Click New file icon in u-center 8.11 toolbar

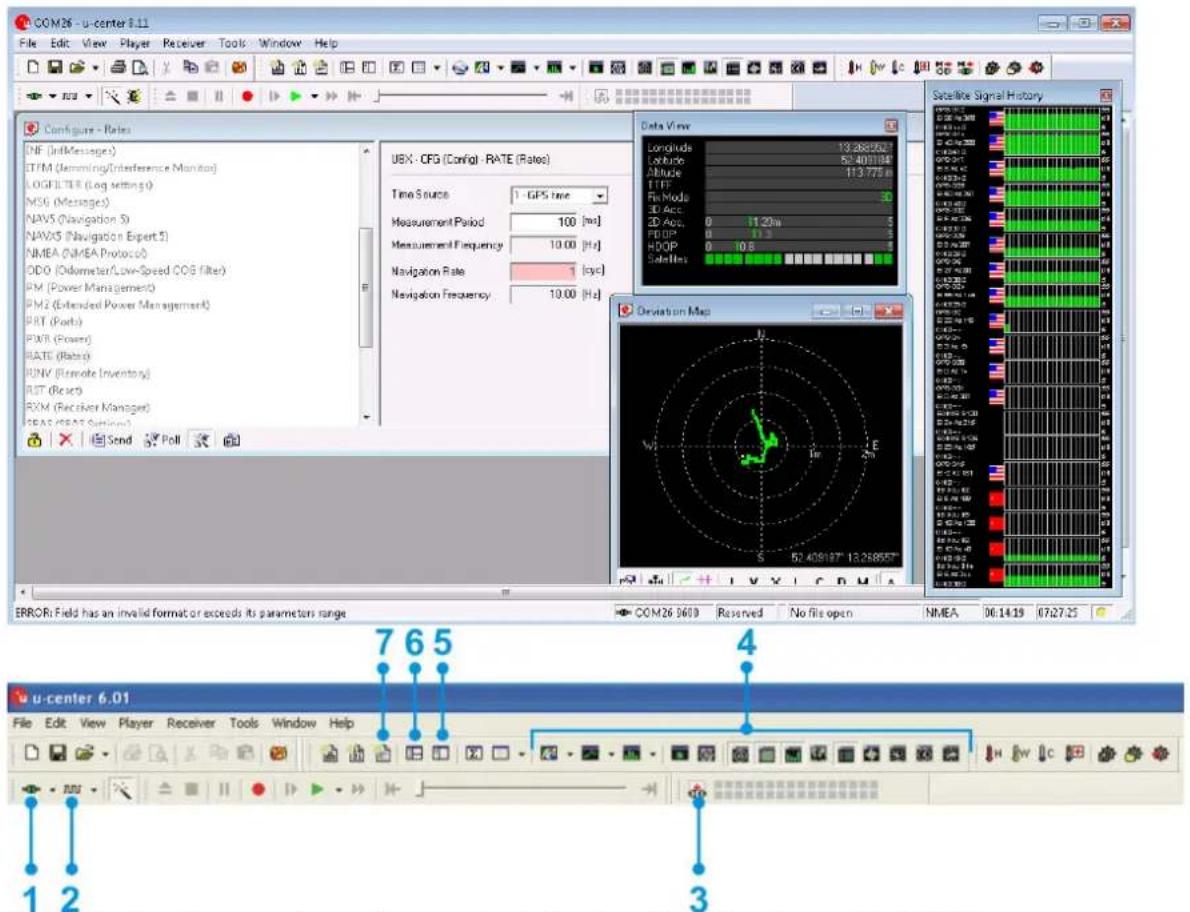[33, 68]
